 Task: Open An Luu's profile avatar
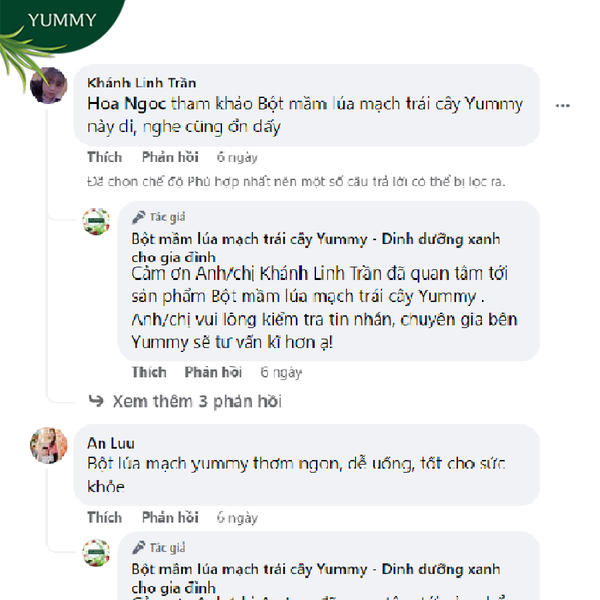coord(49,445)
